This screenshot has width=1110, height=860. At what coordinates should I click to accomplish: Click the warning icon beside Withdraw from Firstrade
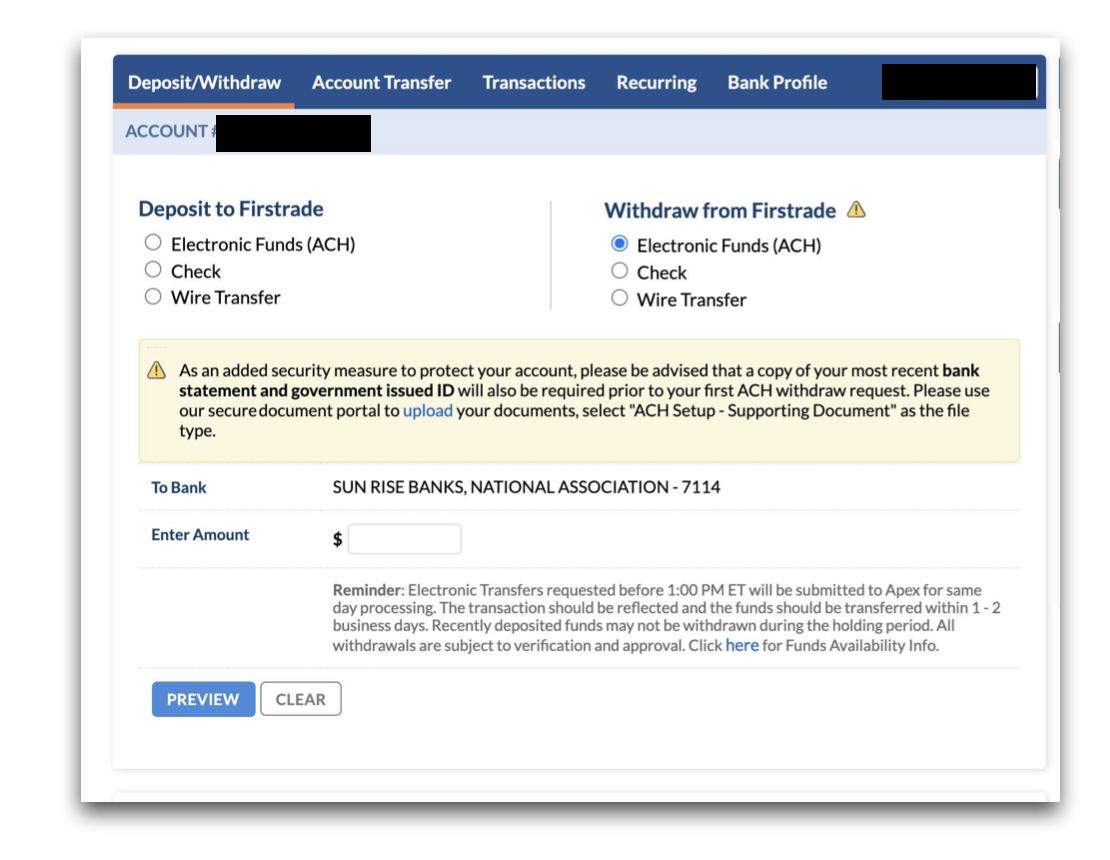coord(856,210)
